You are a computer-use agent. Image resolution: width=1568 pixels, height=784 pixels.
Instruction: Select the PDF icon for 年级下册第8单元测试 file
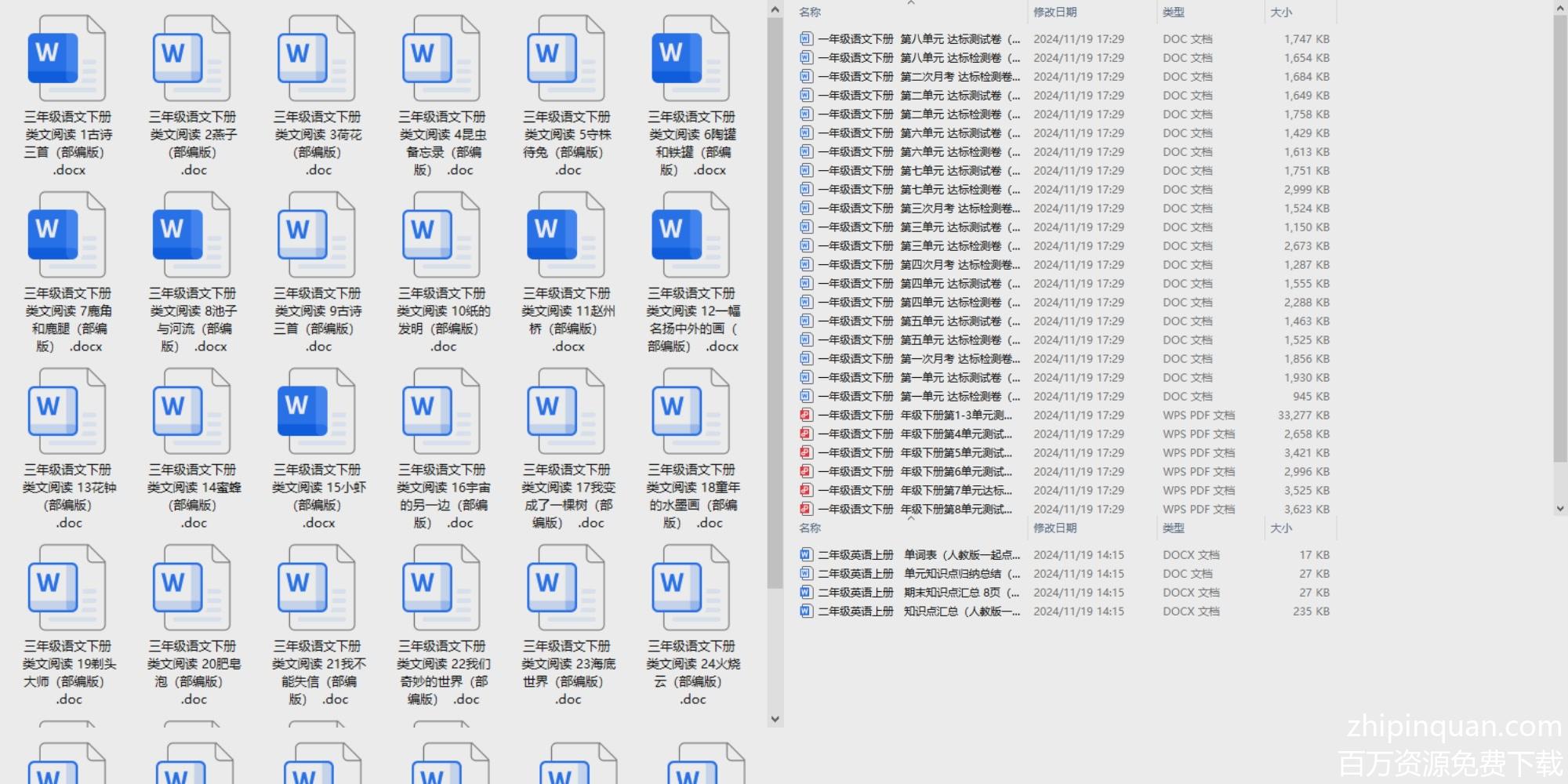[x=805, y=510]
